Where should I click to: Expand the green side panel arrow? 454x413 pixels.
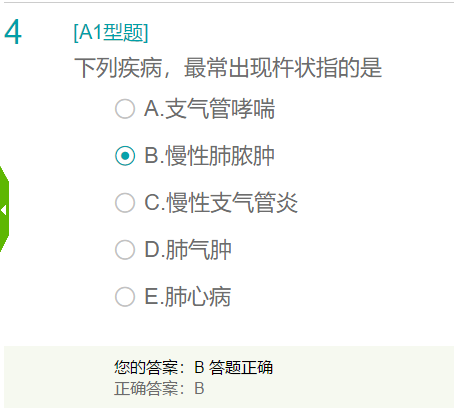(x=4, y=210)
